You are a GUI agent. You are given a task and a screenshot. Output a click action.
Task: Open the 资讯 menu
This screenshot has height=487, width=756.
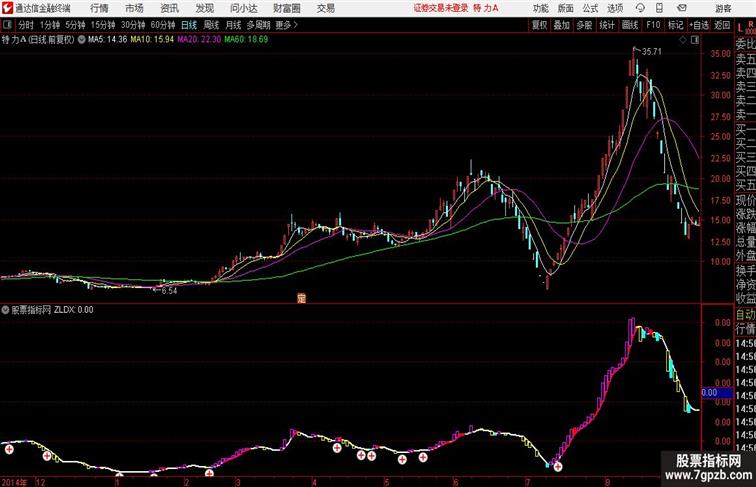(x=170, y=8)
